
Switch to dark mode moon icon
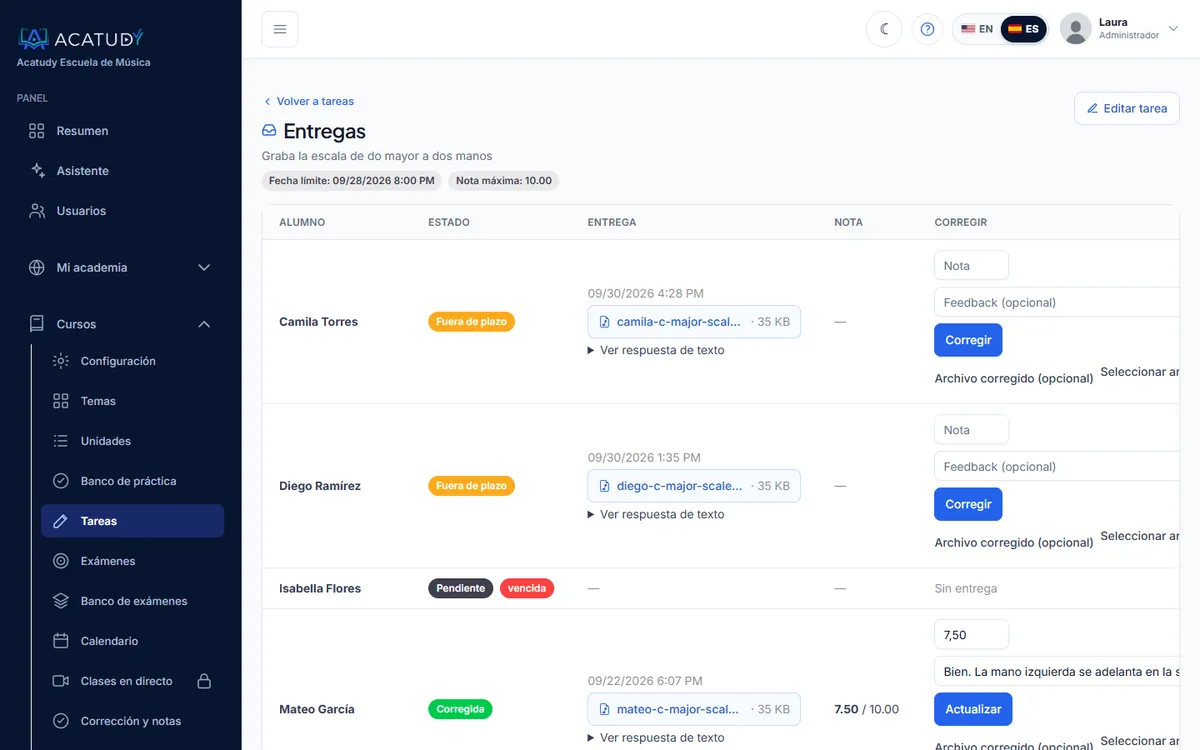(884, 29)
